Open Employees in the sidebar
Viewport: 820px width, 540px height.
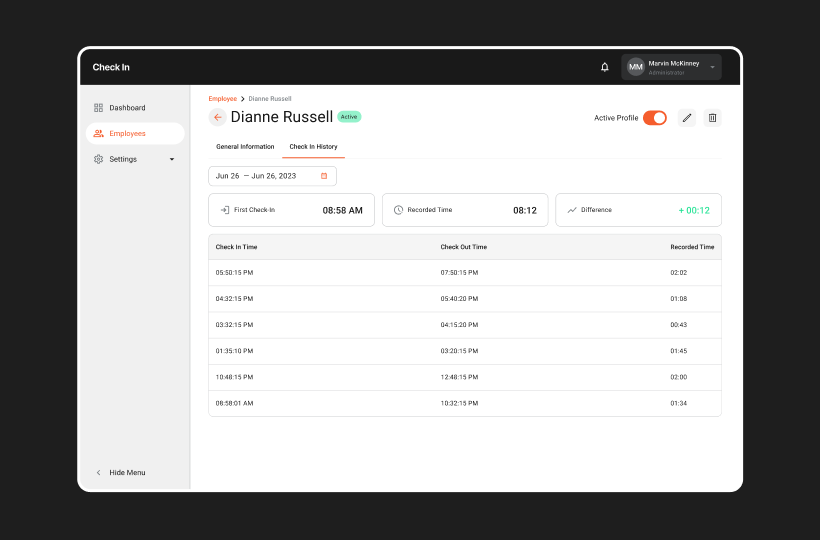127,133
